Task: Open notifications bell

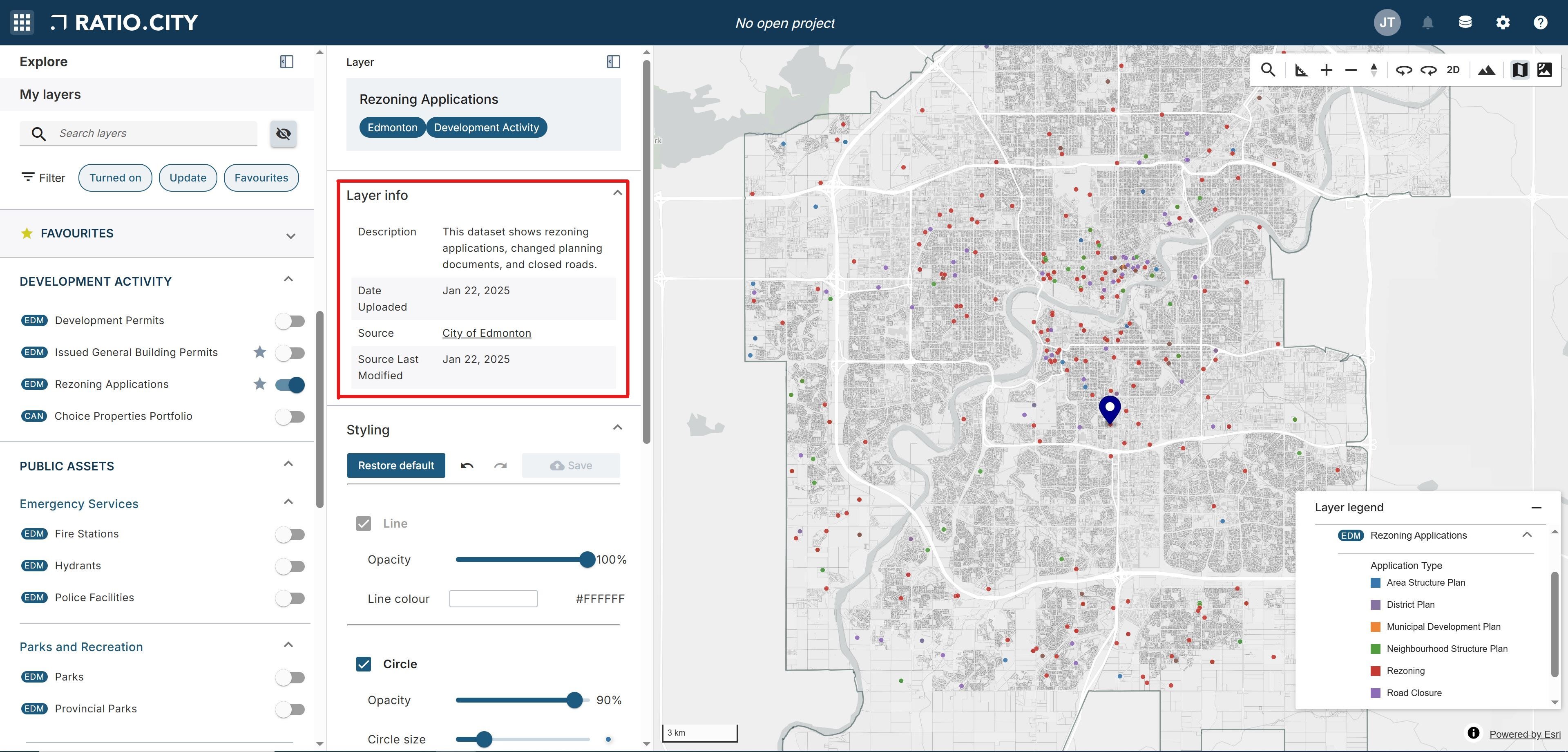Action: coord(1427,22)
